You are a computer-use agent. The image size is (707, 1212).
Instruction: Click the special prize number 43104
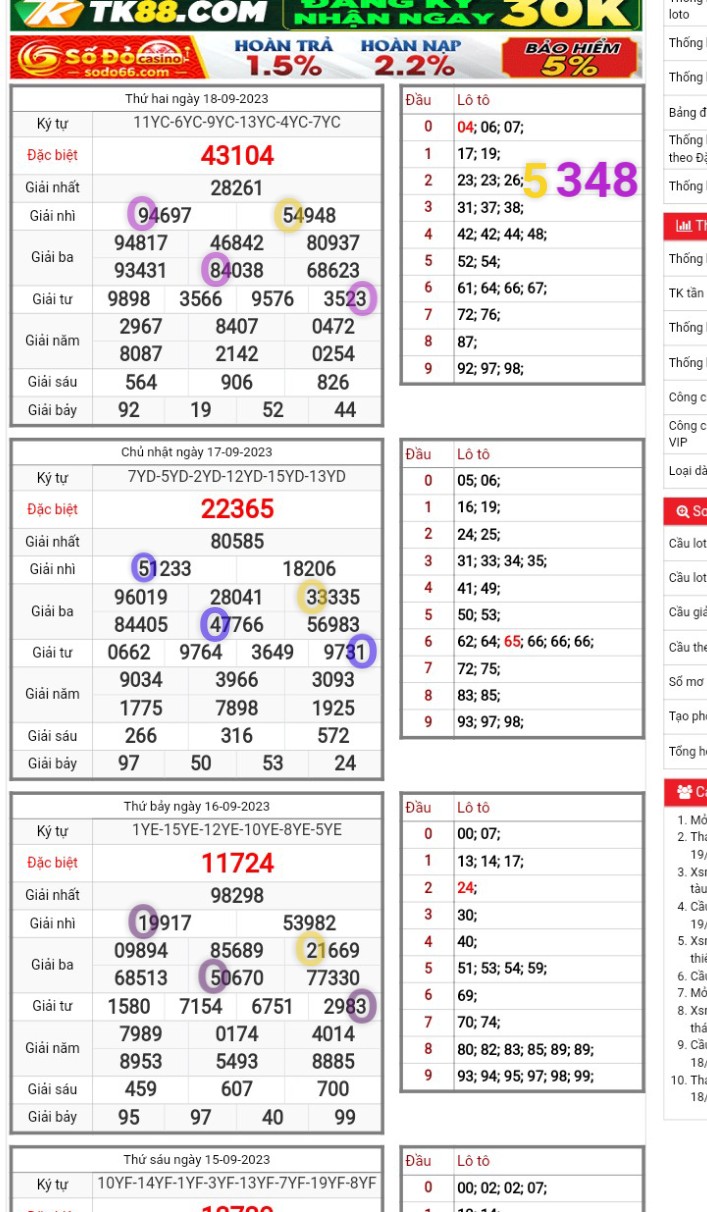pyautogui.click(x=237, y=155)
